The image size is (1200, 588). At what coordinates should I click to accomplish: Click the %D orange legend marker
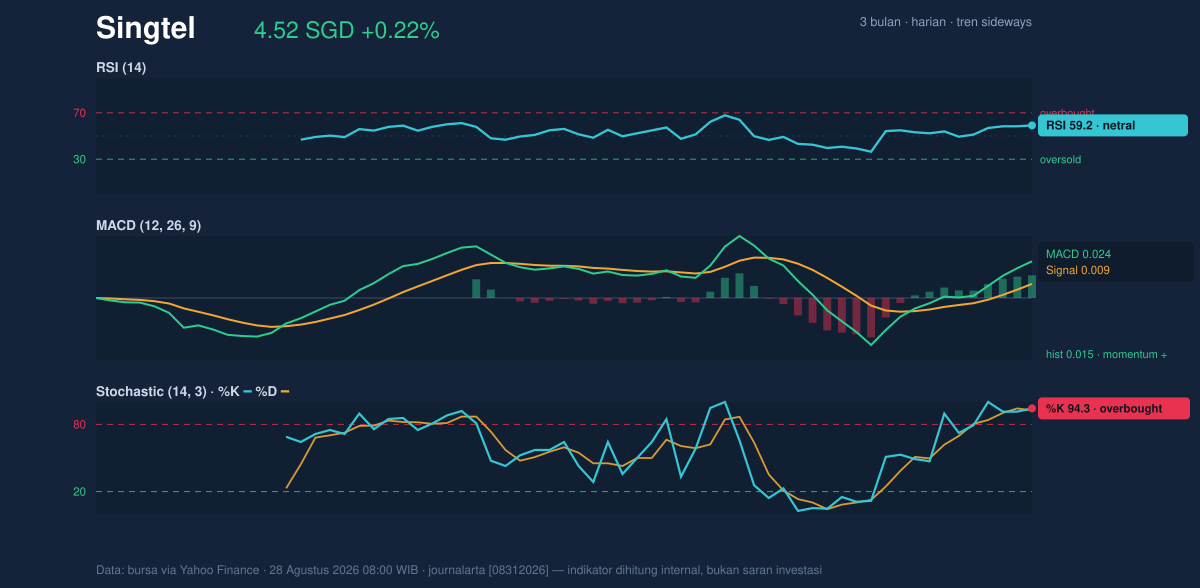tap(284, 391)
